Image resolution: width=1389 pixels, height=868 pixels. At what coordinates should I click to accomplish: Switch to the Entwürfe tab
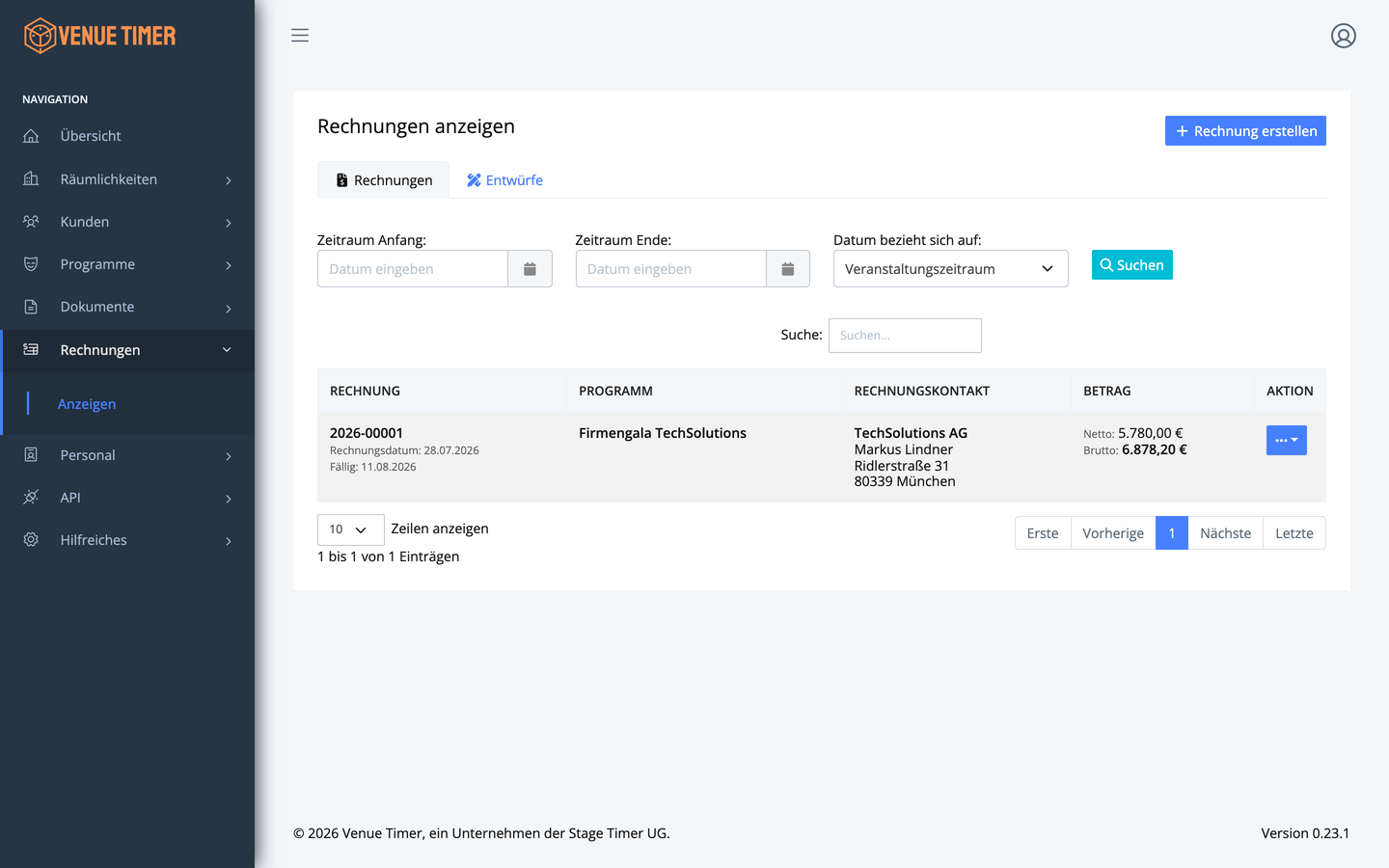click(x=504, y=180)
